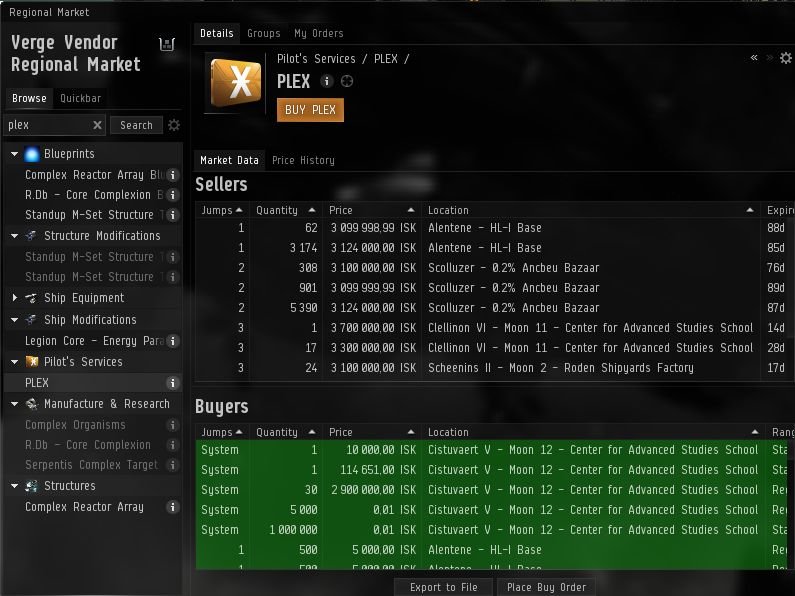
Task: Collapse the Structure Modifications group
Action: click(14, 236)
